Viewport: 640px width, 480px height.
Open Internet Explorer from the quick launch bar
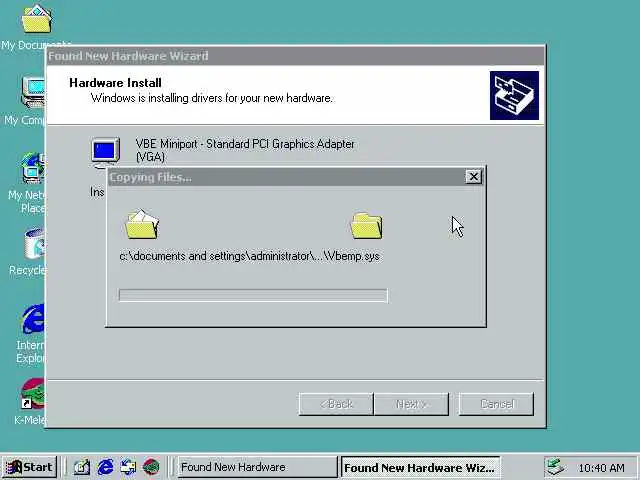click(x=105, y=467)
